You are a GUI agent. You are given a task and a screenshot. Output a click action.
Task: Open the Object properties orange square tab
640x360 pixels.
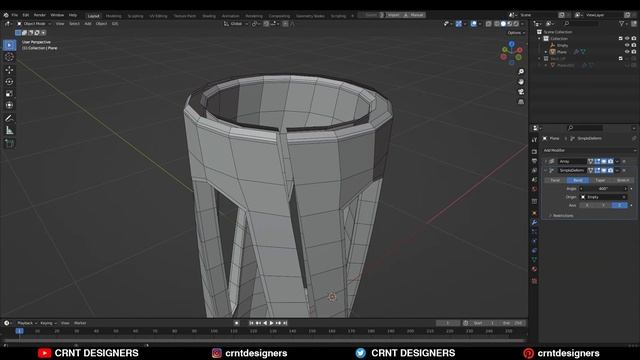tap(534, 213)
